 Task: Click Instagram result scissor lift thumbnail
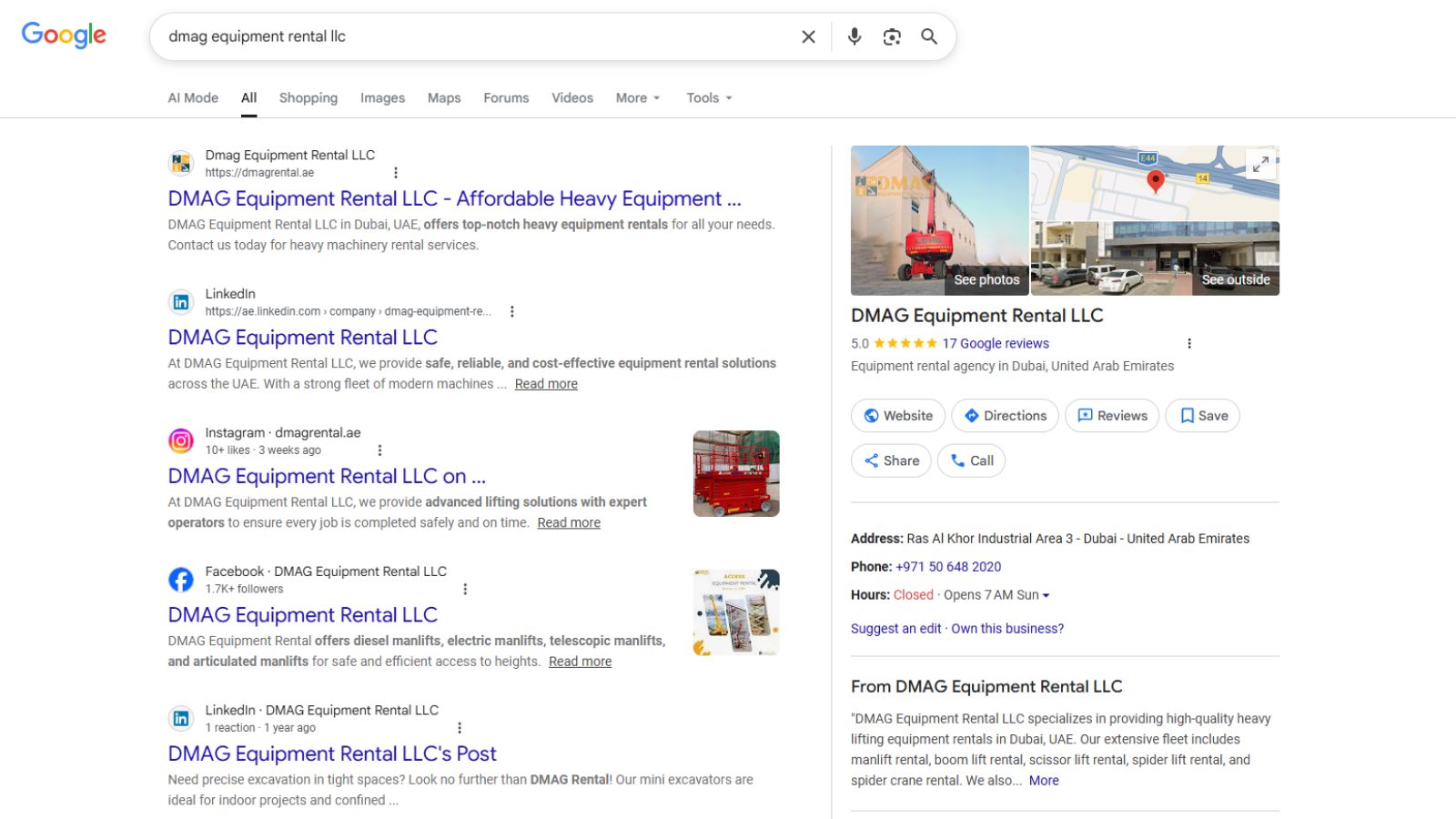[736, 474]
